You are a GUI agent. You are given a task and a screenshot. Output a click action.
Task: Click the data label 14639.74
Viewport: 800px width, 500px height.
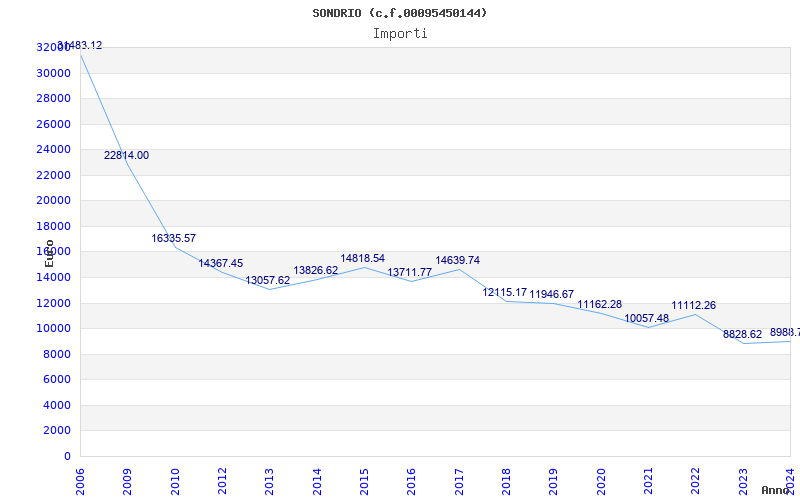tap(458, 260)
